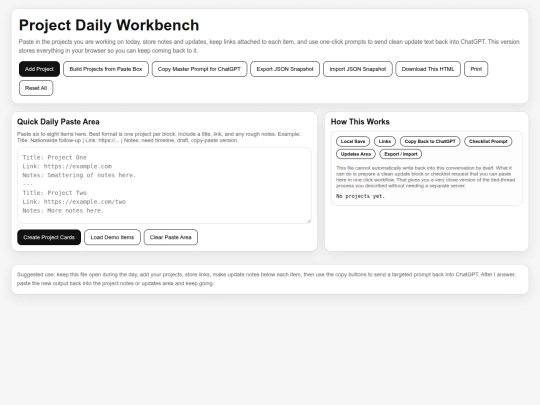Image resolution: width=540 pixels, height=405 pixels.
Task: Click the 'No projects yet.' text
Action: coord(360,196)
